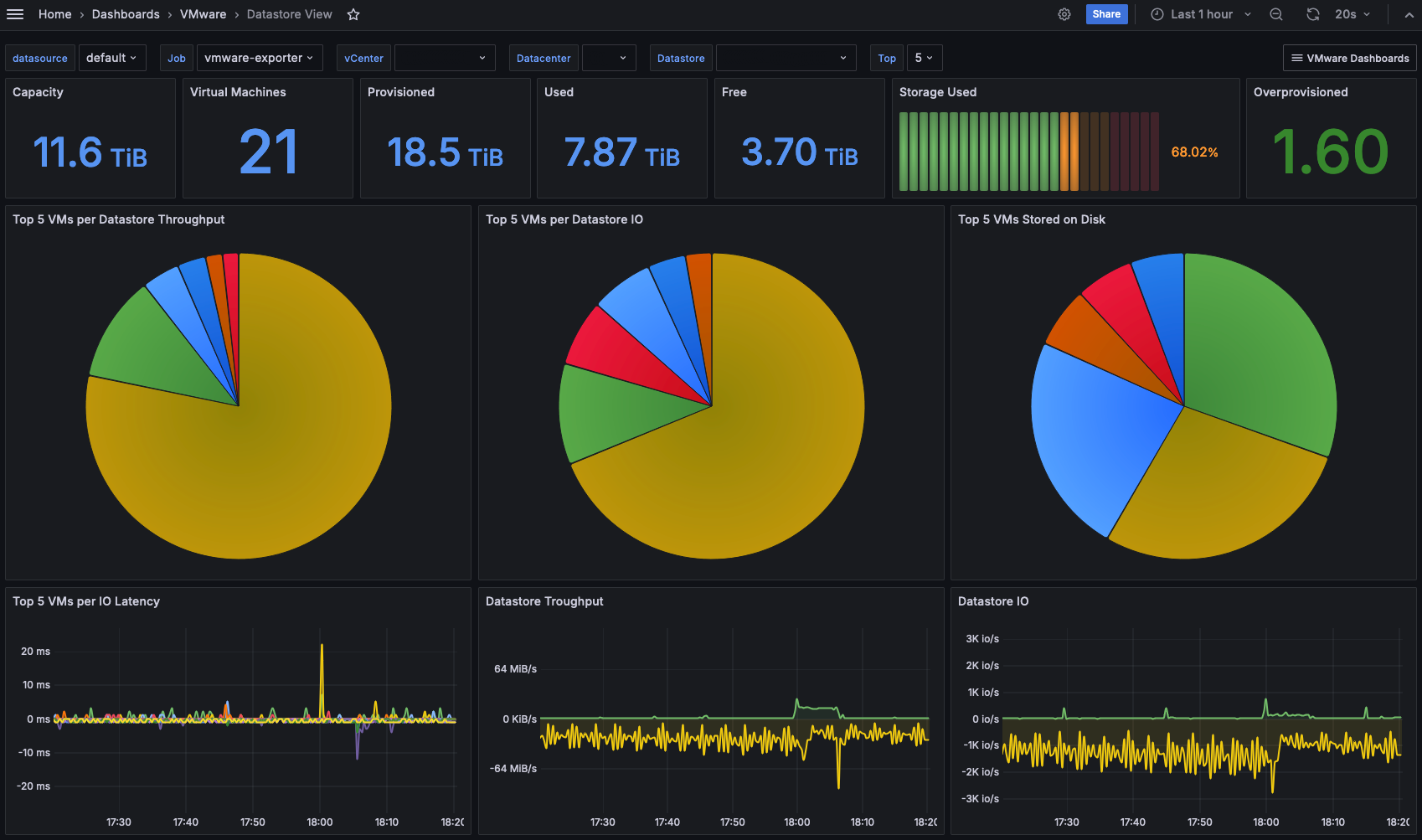The width and height of the screenshot is (1422, 840).
Task: Open the Datastore variable dropdown
Action: [786, 58]
